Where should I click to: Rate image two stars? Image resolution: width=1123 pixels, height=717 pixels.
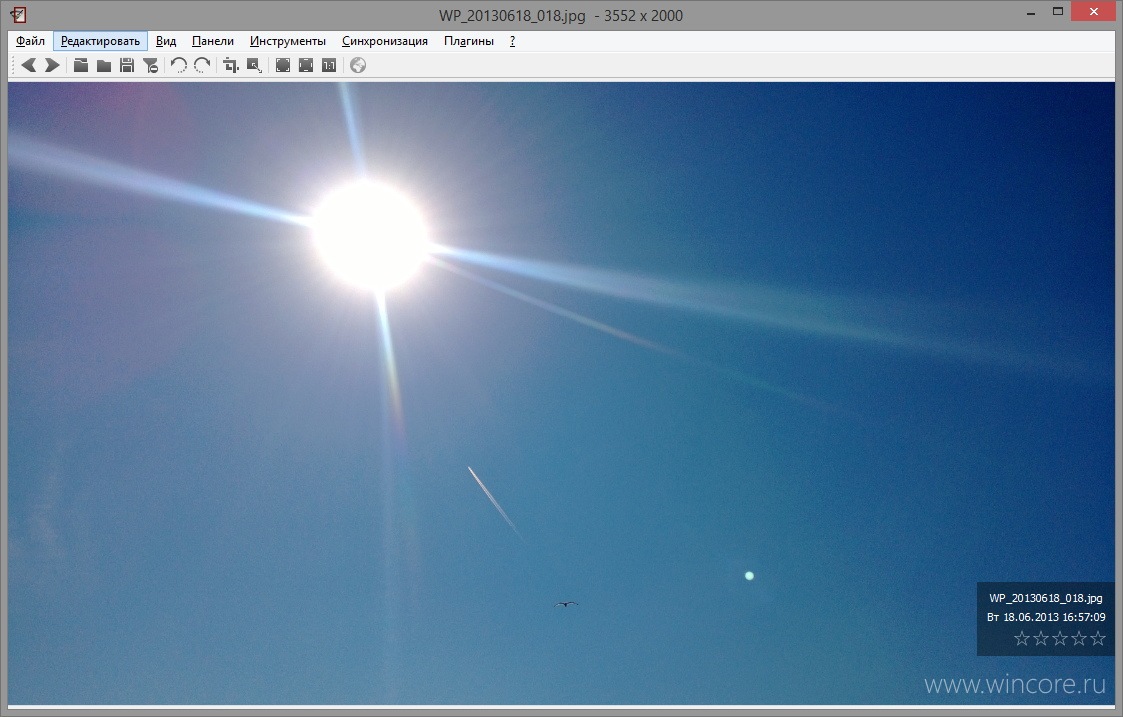click(x=1041, y=638)
